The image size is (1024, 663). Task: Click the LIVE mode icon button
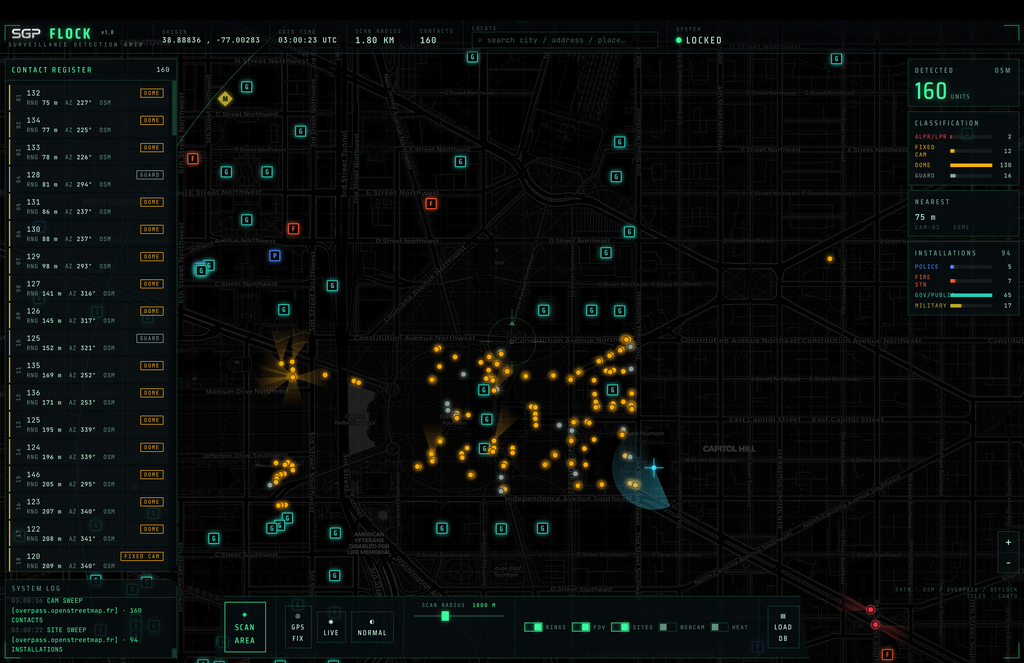pos(331,627)
